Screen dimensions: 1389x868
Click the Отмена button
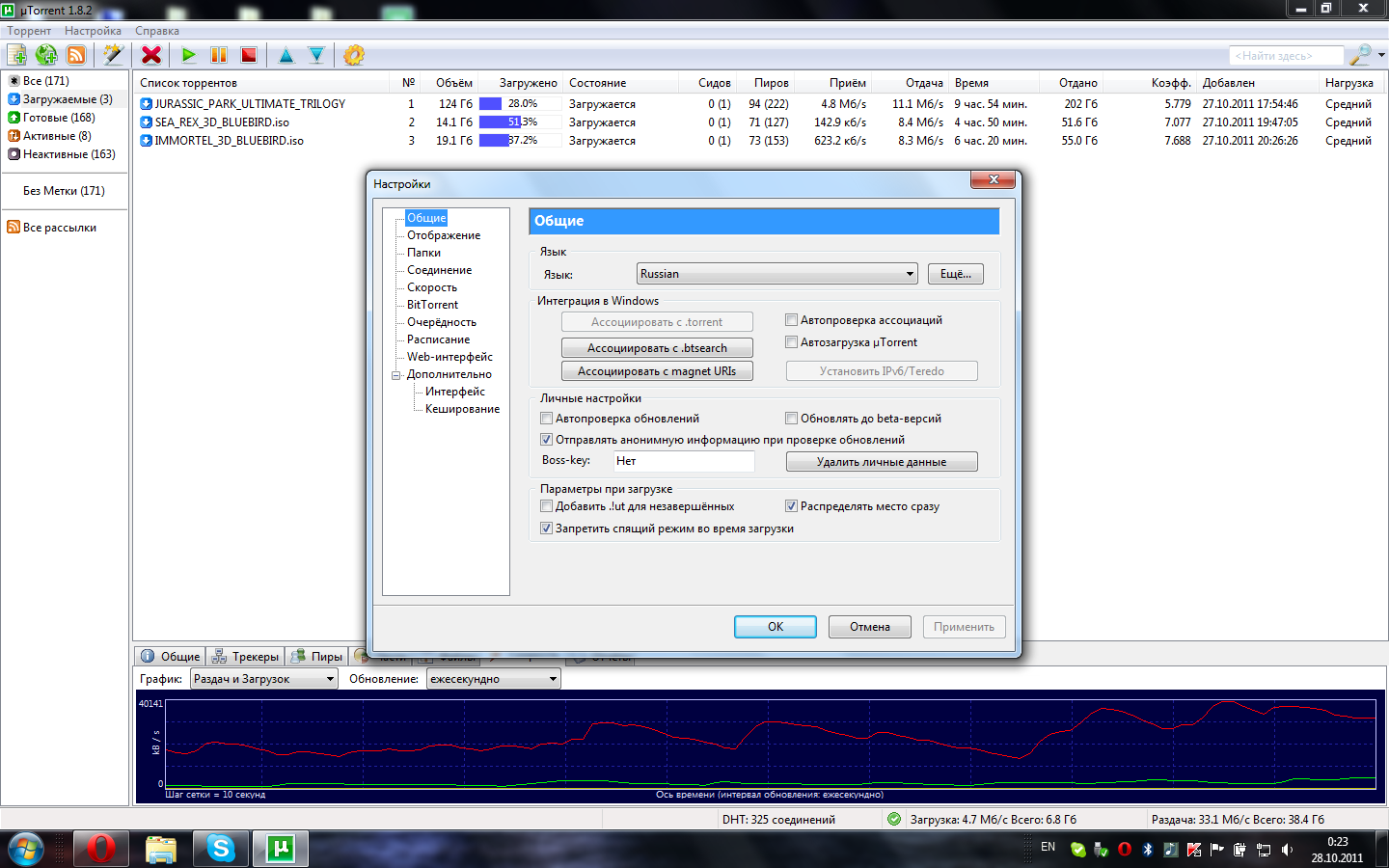point(870,627)
